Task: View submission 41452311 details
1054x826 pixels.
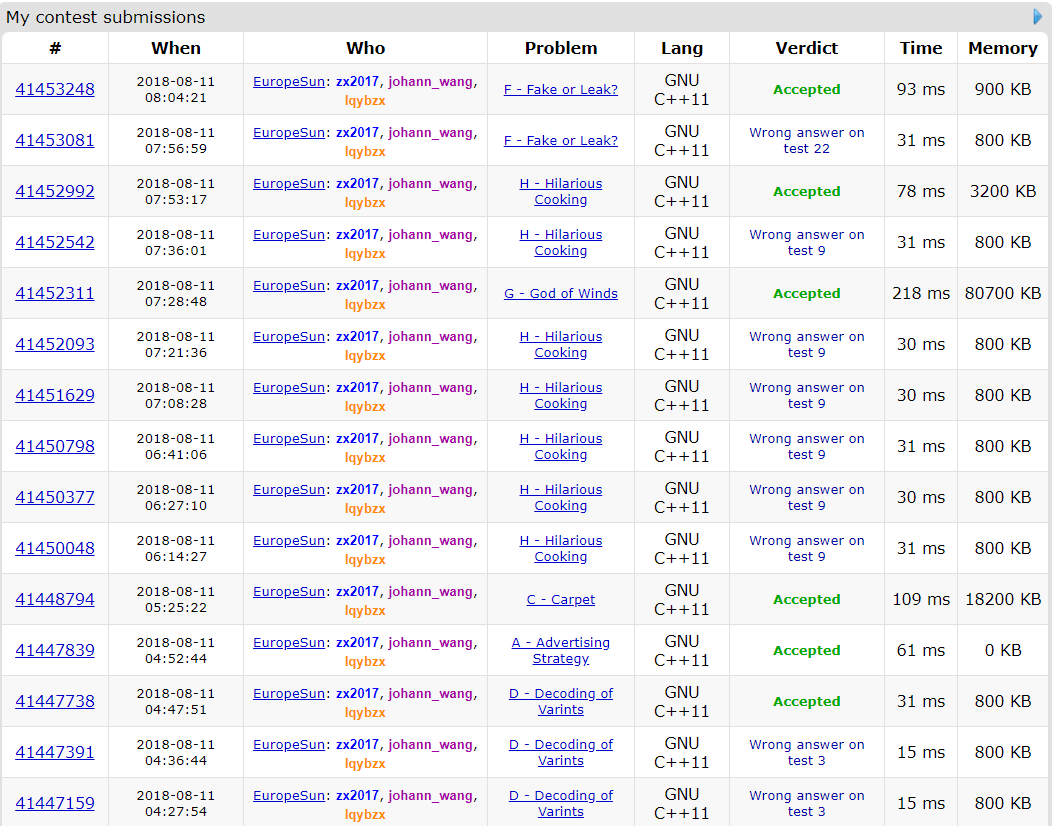Action: click(x=55, y=293)
